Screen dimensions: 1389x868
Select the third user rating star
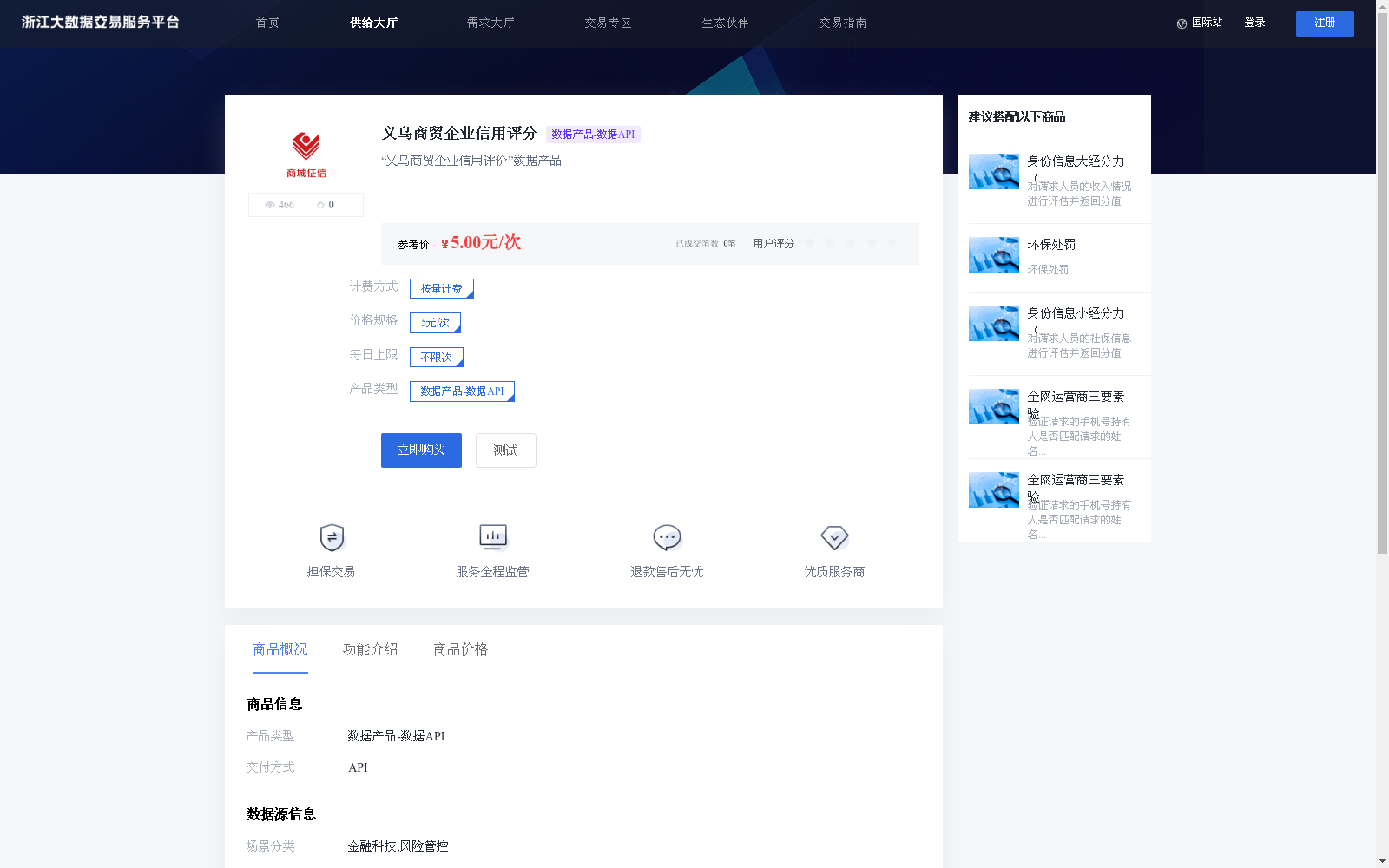coord(851,243)
